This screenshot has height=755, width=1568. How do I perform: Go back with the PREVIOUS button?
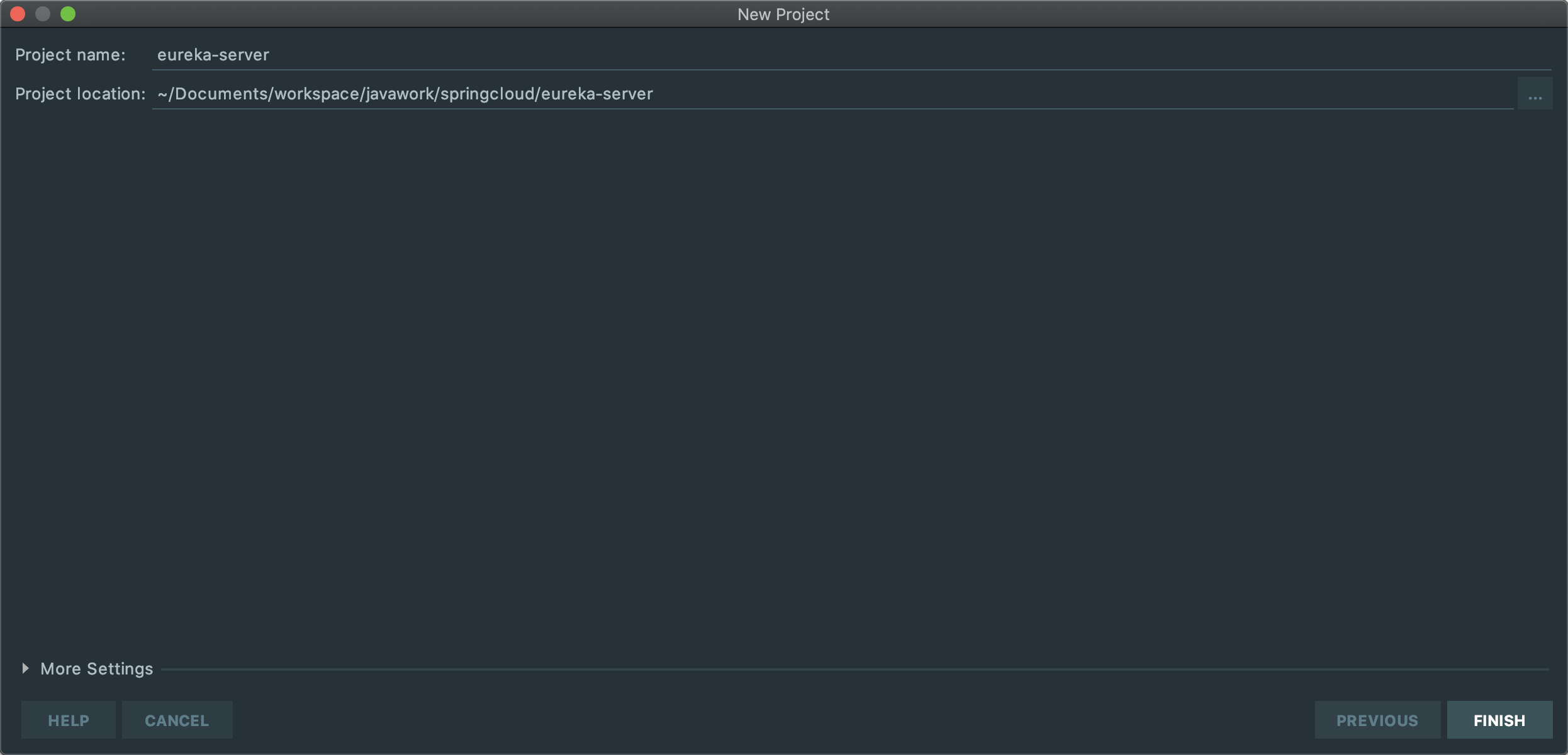(1377, 720)
